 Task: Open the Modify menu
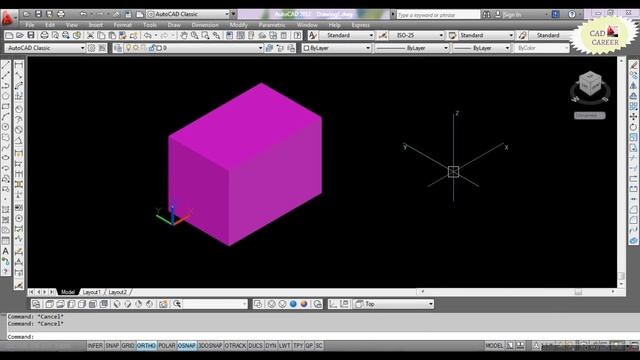(238, 25)
